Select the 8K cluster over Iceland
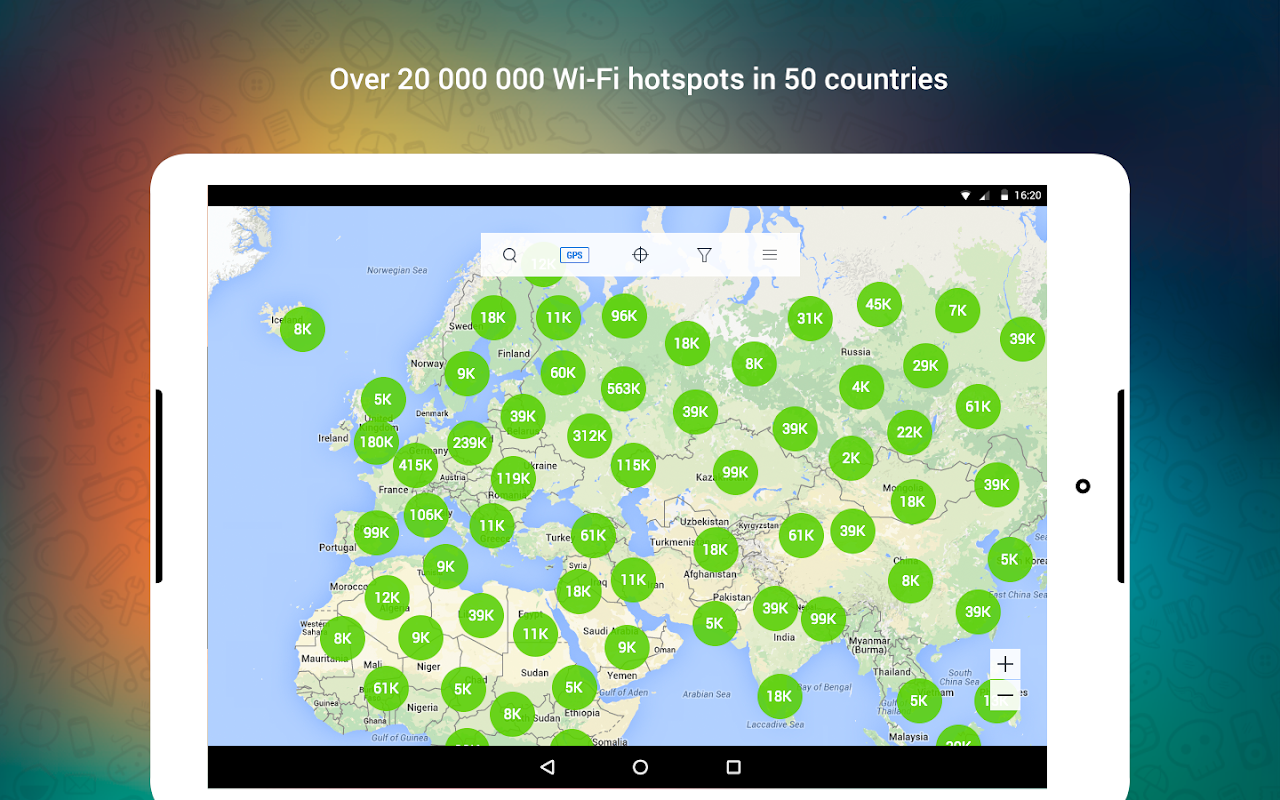 point(302,328)
